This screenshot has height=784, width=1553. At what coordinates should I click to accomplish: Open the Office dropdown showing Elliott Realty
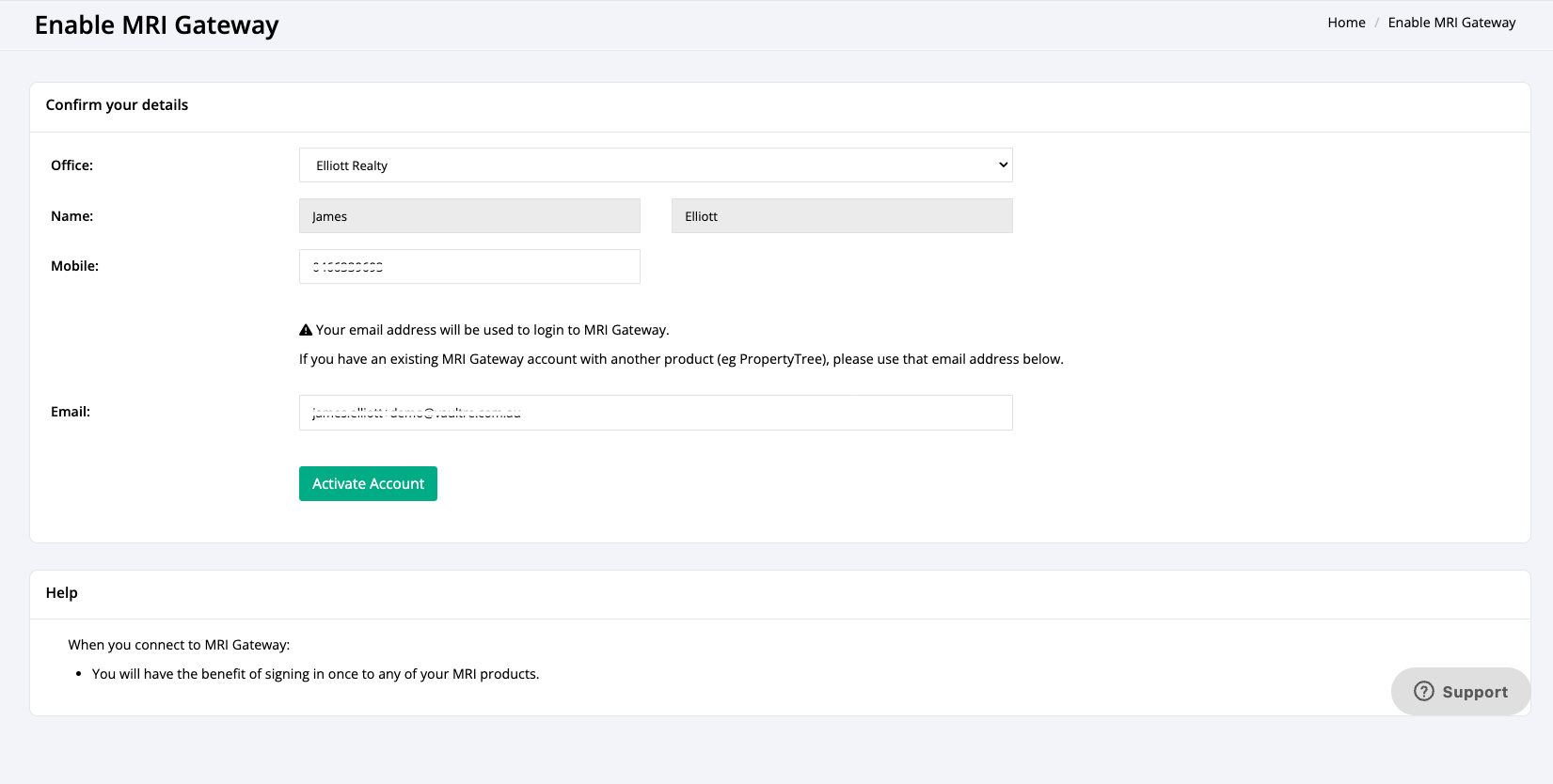pos(656,165)
